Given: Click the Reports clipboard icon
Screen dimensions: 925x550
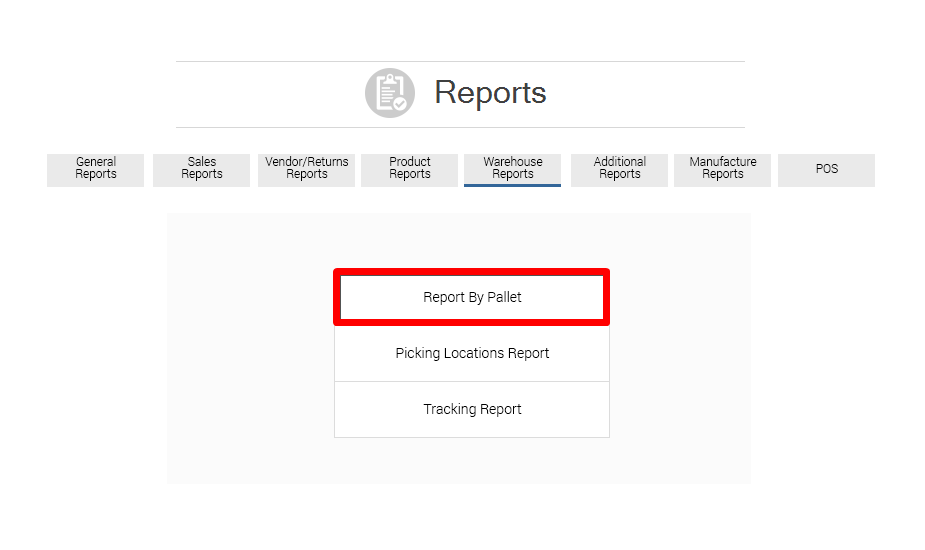Looking at the screenshot, I should tap(389, 93).
